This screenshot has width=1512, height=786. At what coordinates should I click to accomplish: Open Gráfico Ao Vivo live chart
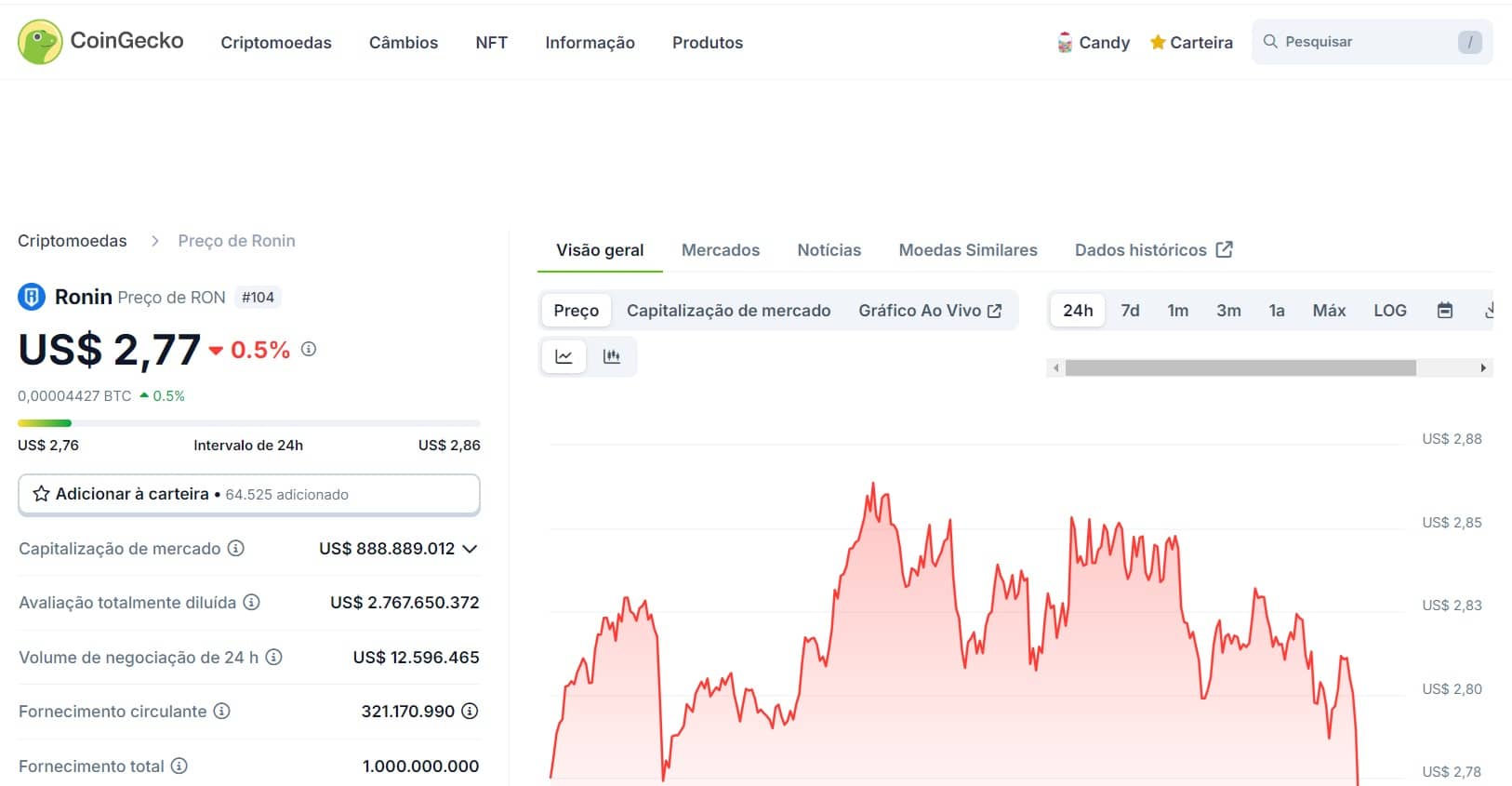coord(930,311)
